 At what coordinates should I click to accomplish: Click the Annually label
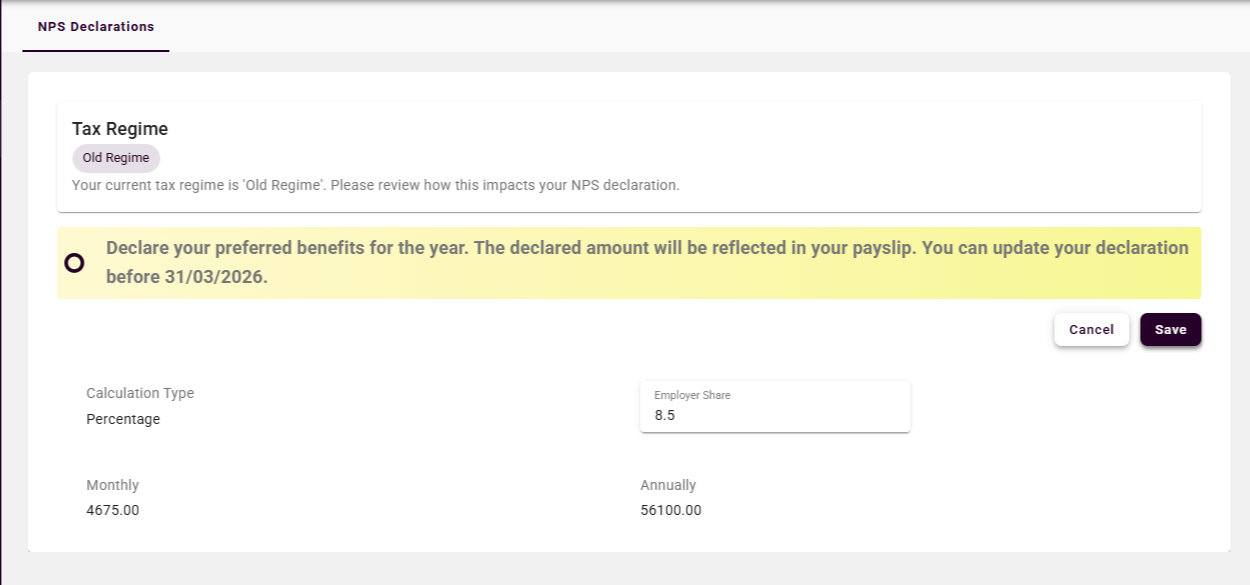[x=668, y=485]
